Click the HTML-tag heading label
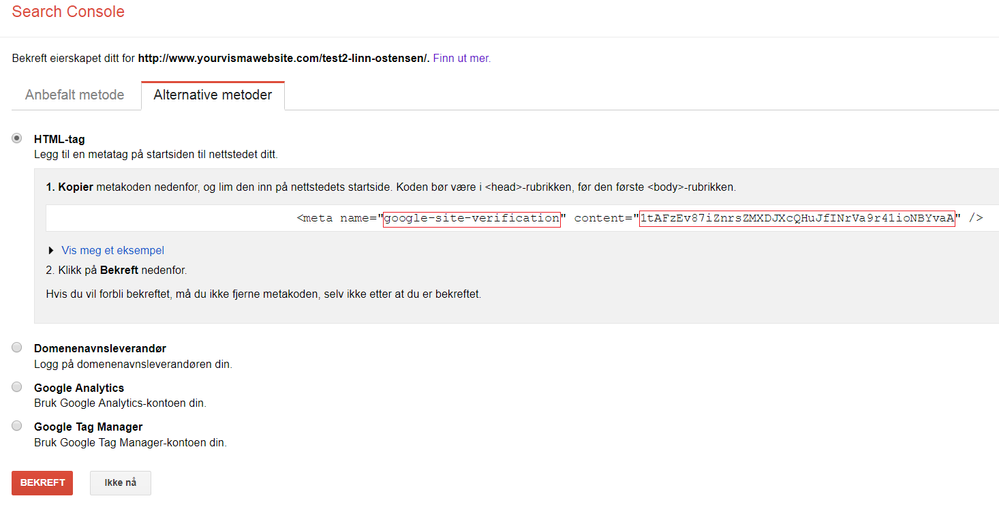 (59, 139)
